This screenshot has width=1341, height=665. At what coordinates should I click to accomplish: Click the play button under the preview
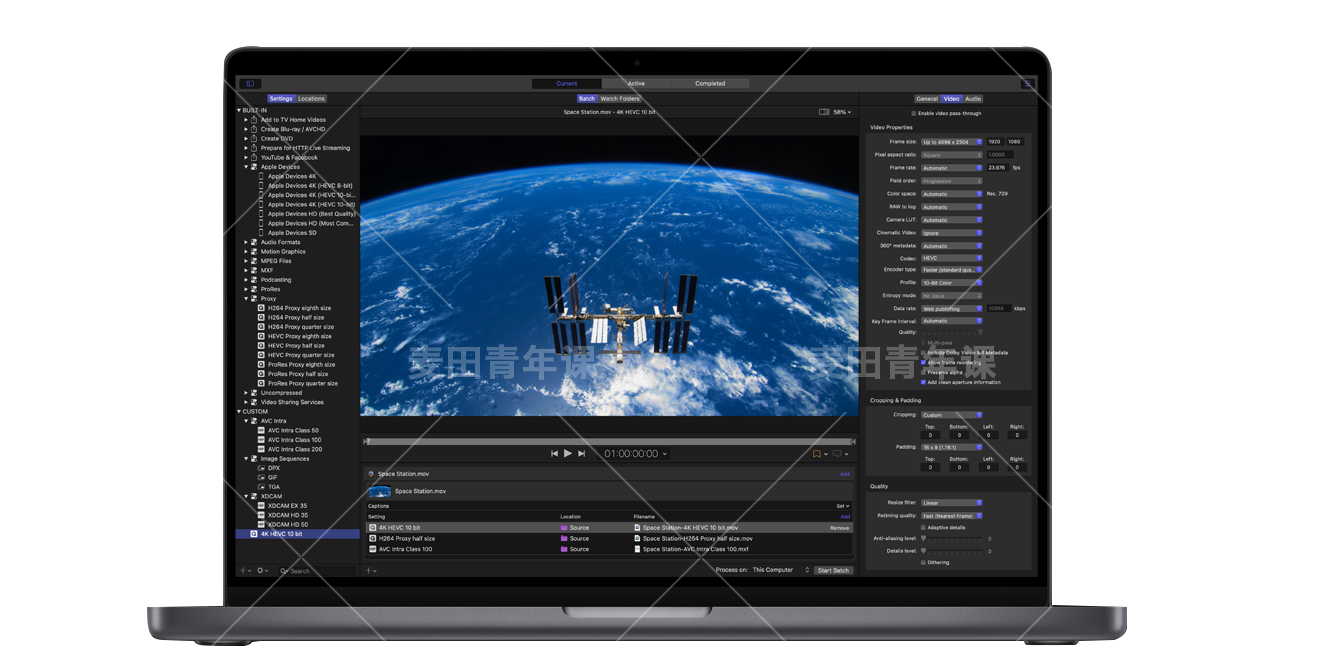568,453
